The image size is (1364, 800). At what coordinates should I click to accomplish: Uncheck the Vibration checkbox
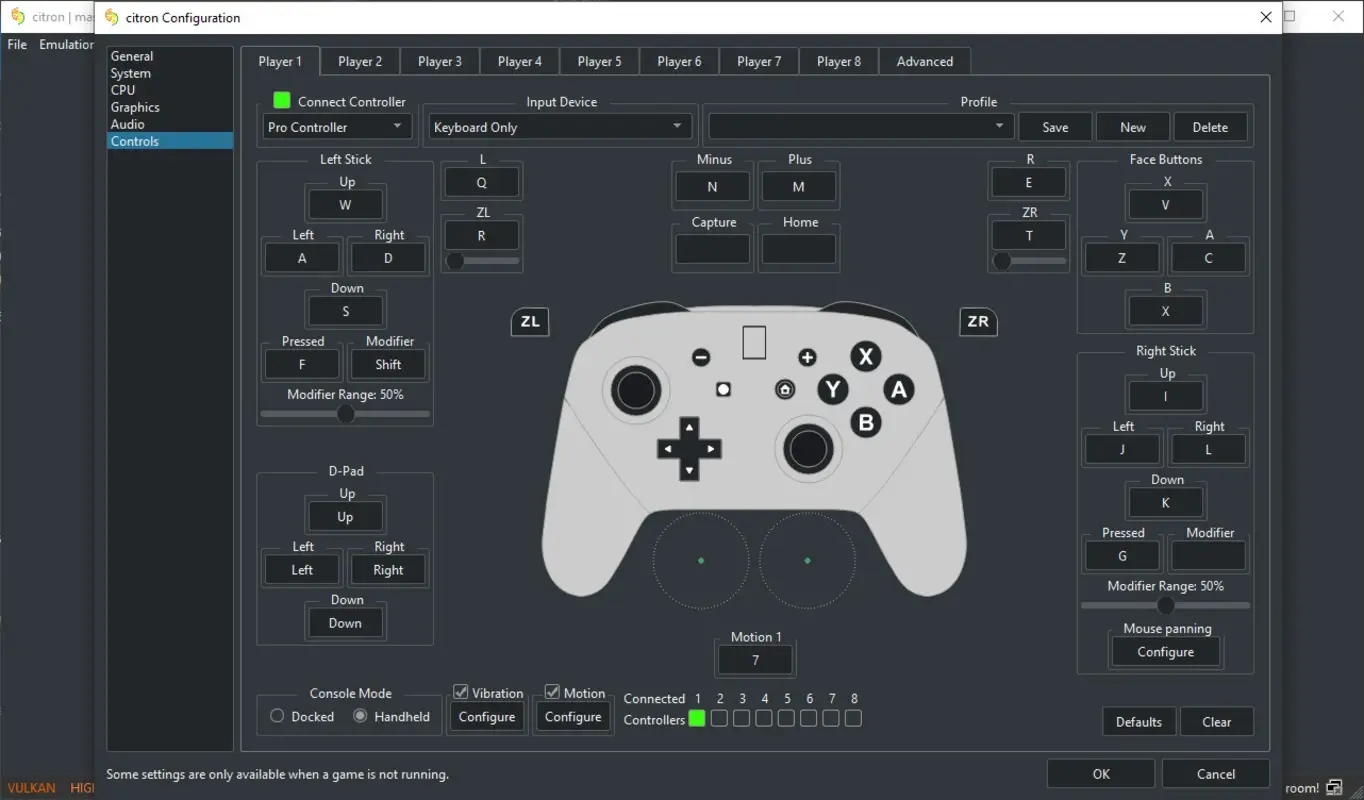coord(461,691)
